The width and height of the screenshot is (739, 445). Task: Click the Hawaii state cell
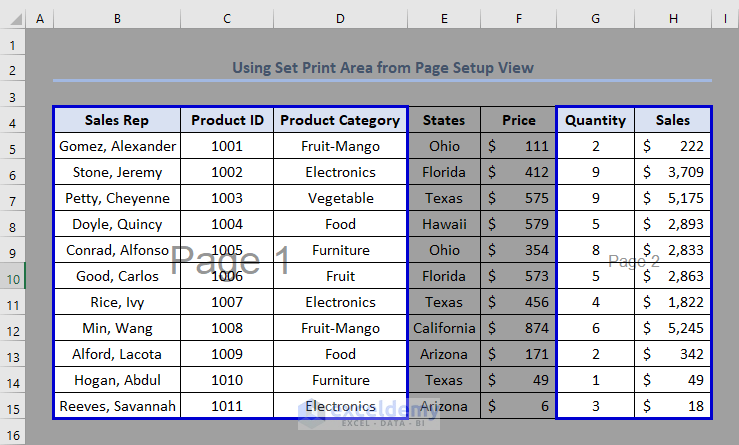(x=444, y=224)
